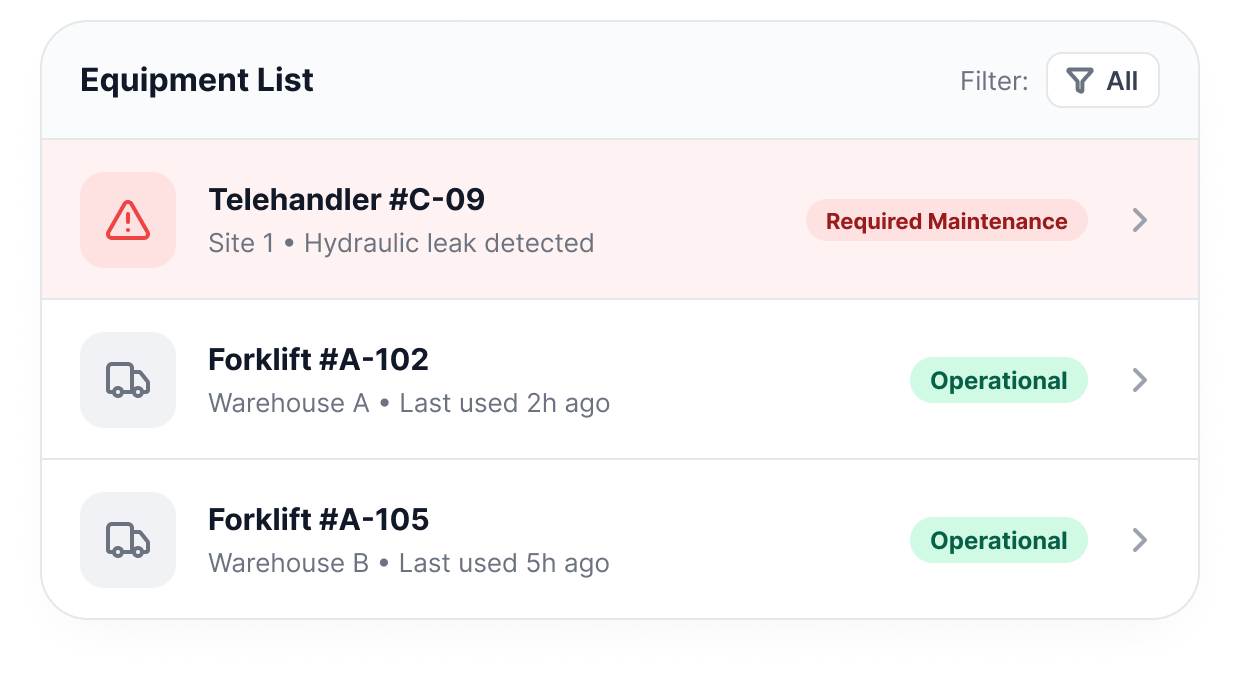Open the Forklift #A-105 title
The height and width of the screenshot is (680, 1240).
pyautogui.click(x=319, y=519)
